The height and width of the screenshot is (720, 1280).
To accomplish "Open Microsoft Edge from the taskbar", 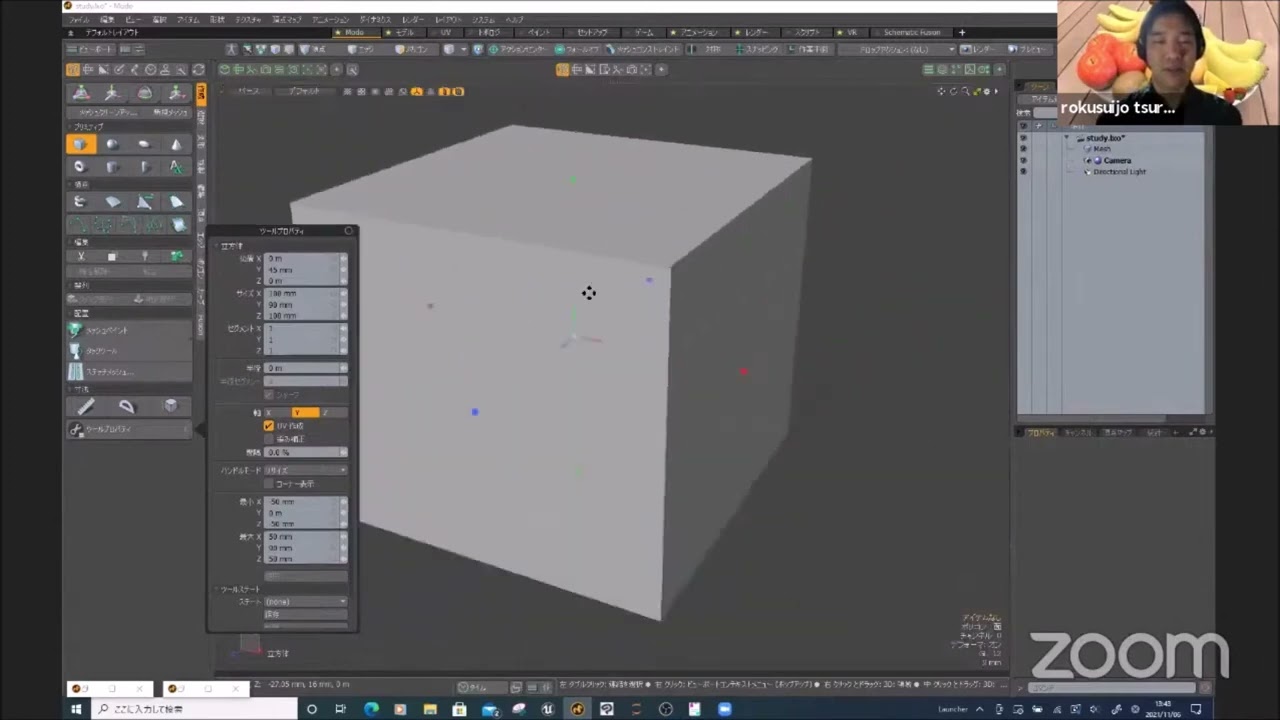I will (x=371, y=709).
